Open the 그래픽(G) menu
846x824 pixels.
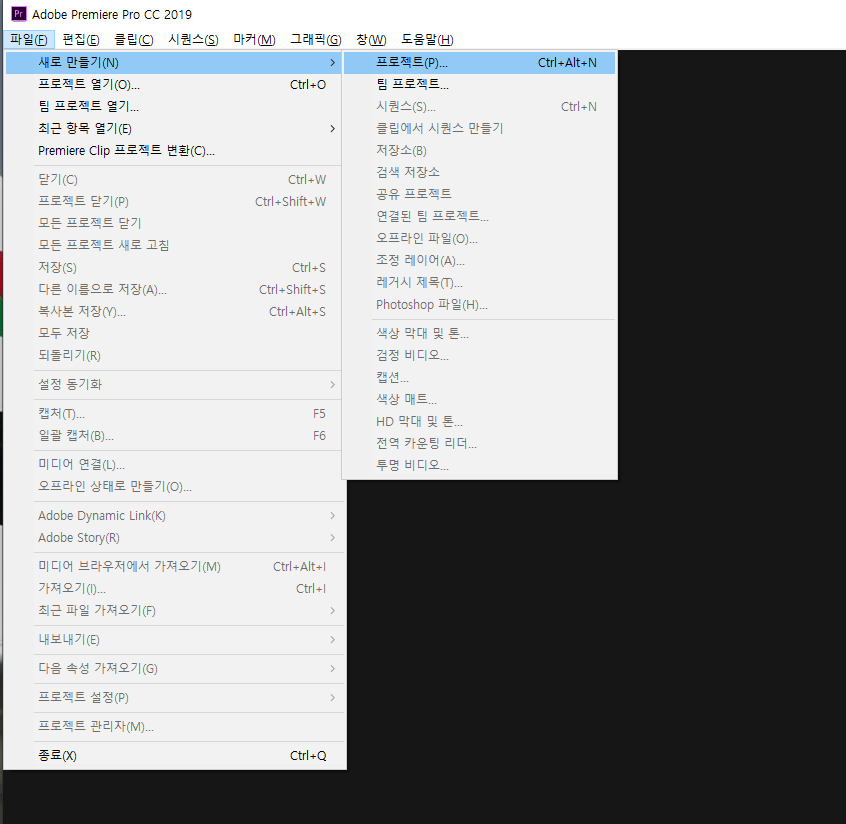click(316, 39)
